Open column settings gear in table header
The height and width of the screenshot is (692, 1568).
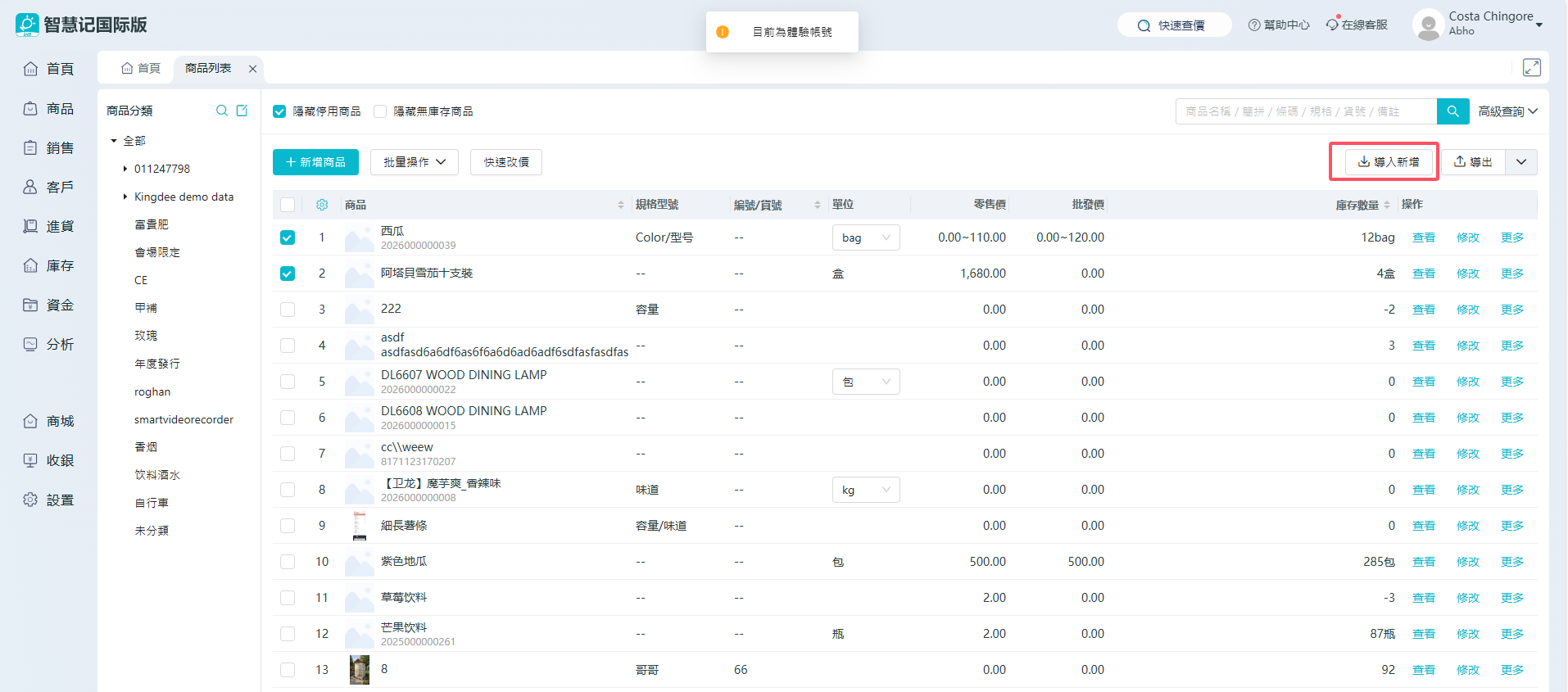(x=322, y=205)
